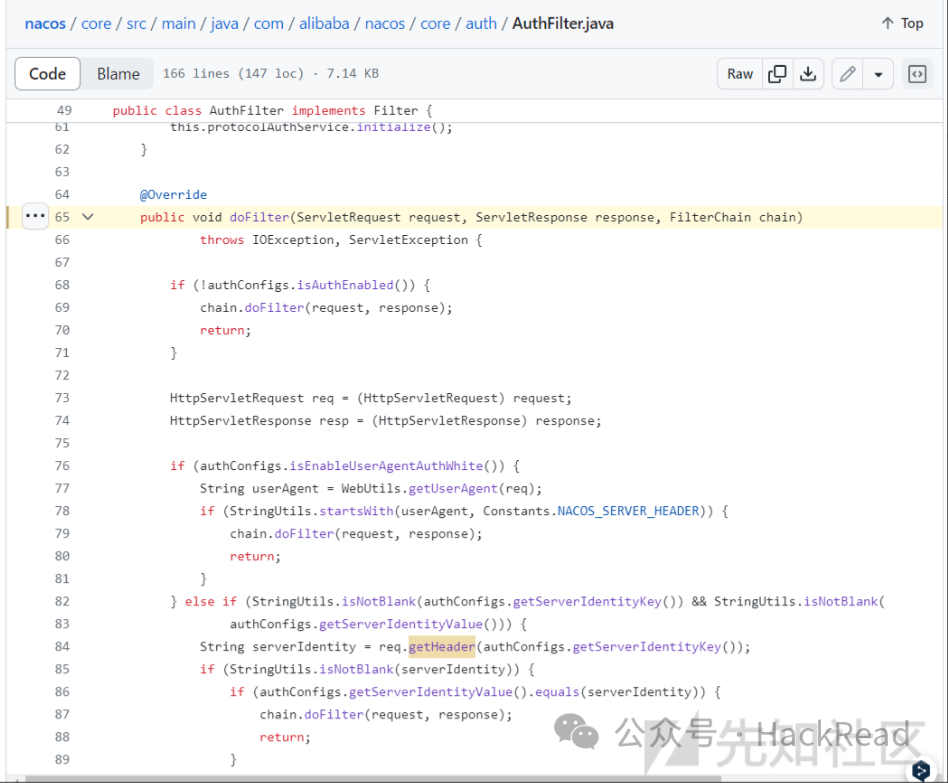Click floating assistant icon at bottom right
Viewport: 948px width, 783px height.
[x=921, y=770]
